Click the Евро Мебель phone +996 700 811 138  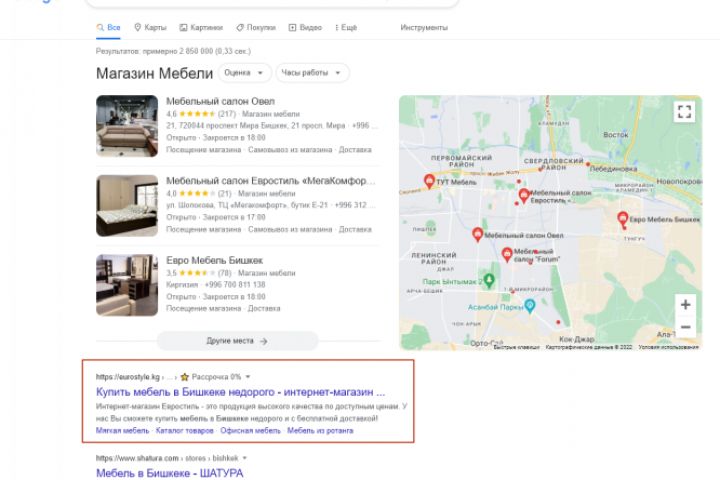[235, 285]
